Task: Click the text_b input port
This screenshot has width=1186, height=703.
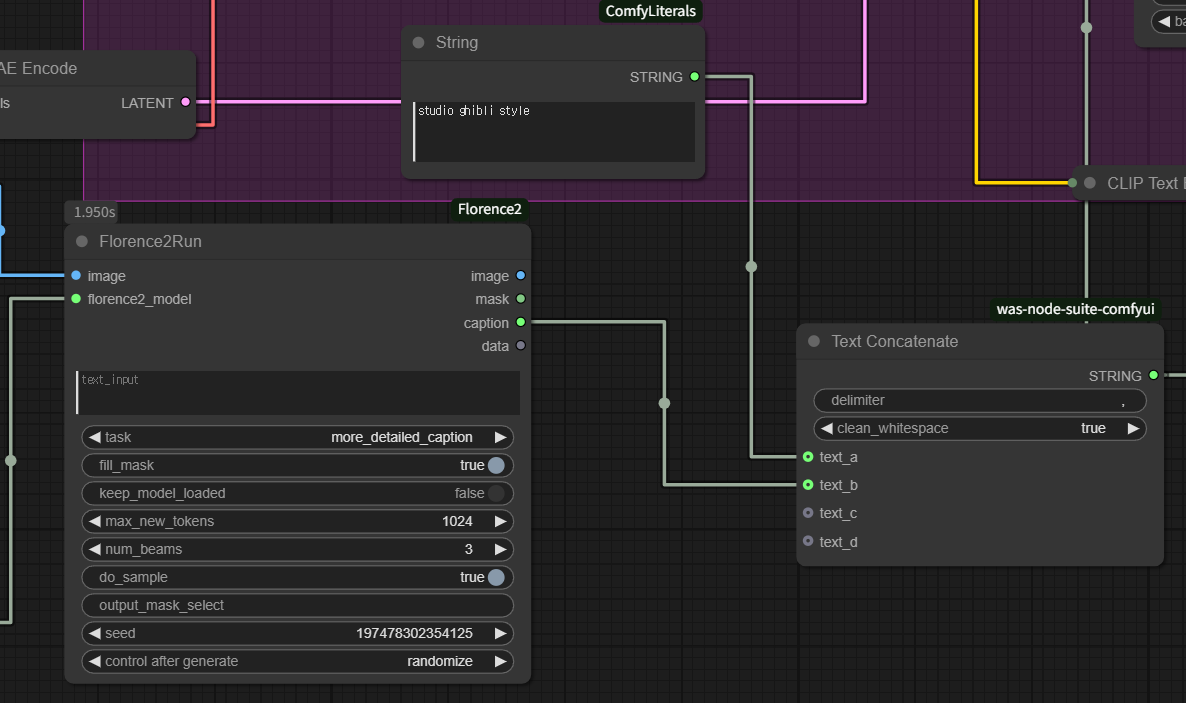Action: (x=808, y=485)
